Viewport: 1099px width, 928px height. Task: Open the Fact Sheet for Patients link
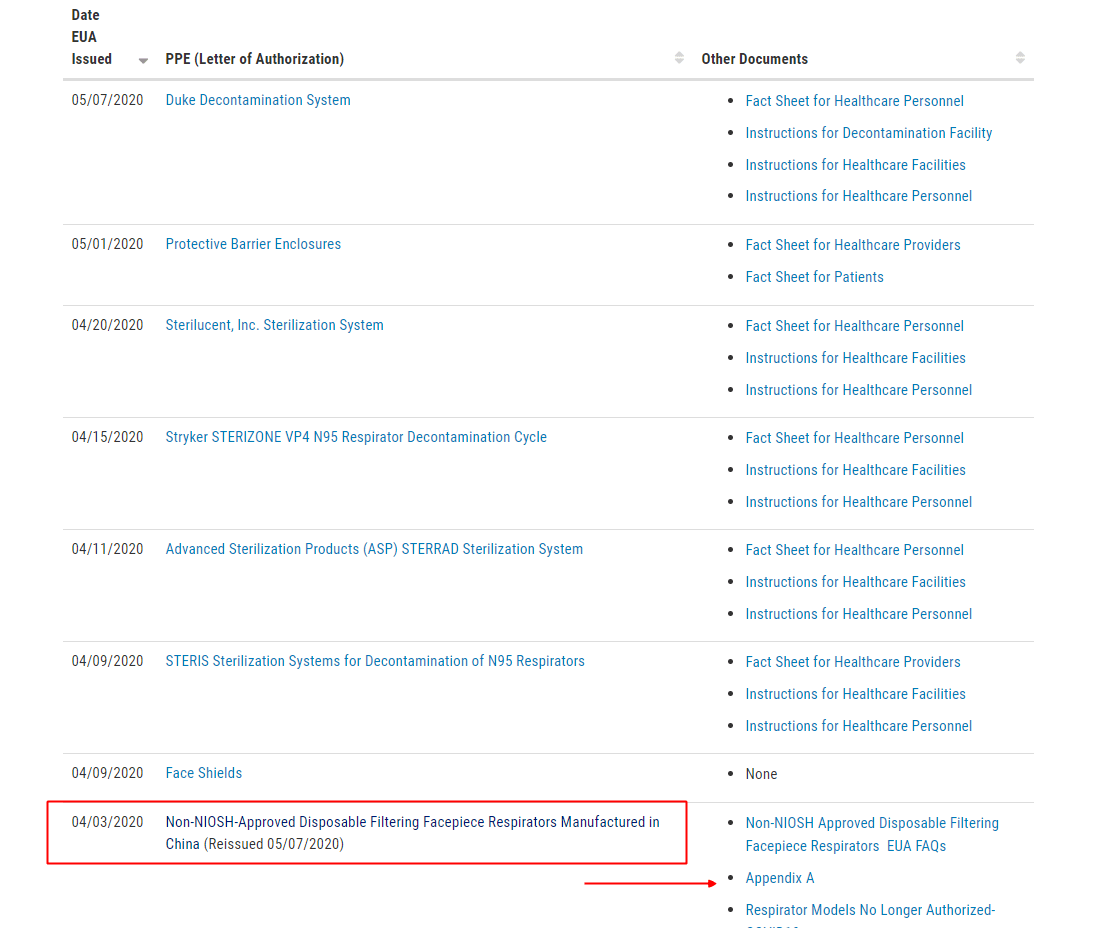pyautogui.click(x=814, y=277)
